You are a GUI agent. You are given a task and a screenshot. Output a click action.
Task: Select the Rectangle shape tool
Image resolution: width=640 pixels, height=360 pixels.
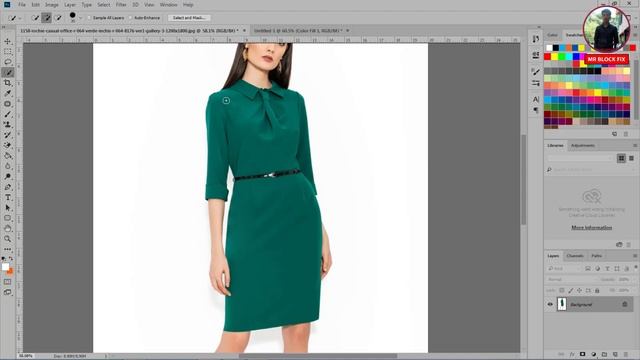pyautogui.click(x=8, y=218)
